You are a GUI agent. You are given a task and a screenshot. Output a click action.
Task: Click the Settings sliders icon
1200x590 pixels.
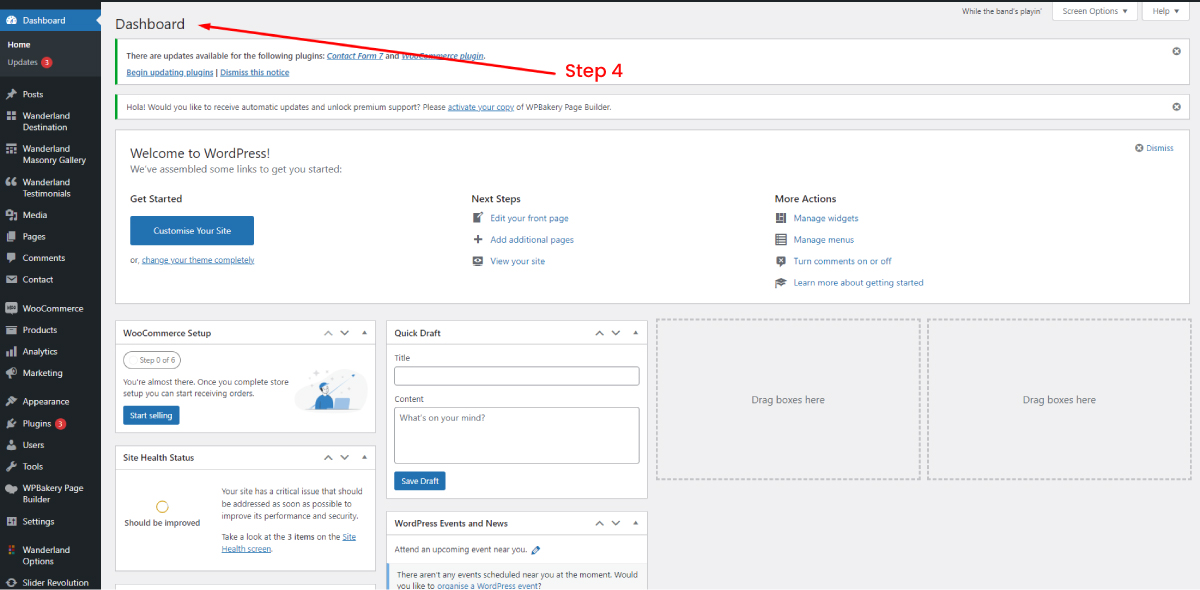[12, 522]
